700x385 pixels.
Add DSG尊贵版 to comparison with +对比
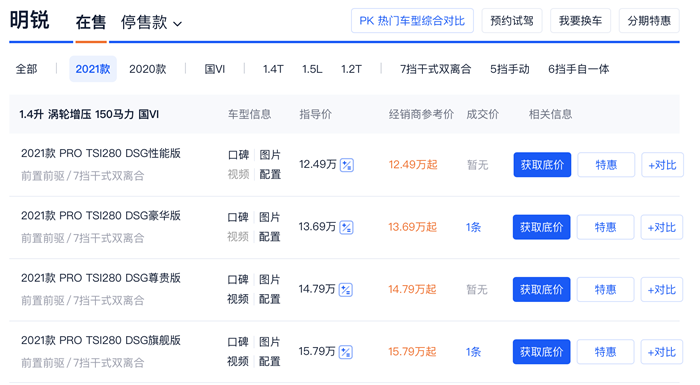tap(662, 289)
